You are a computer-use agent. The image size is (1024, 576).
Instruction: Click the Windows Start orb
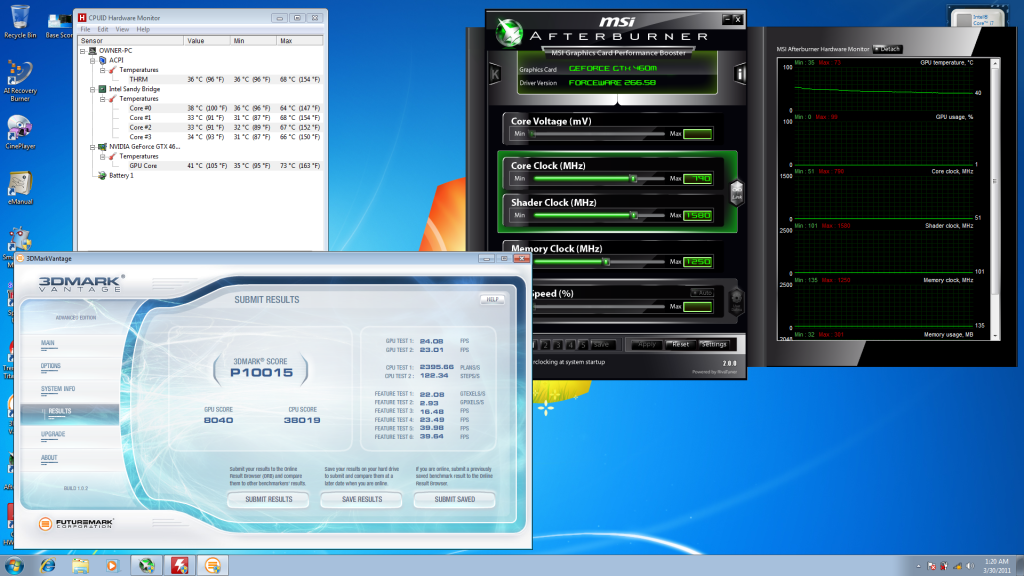pyautogui.click(x=14, y=566)
